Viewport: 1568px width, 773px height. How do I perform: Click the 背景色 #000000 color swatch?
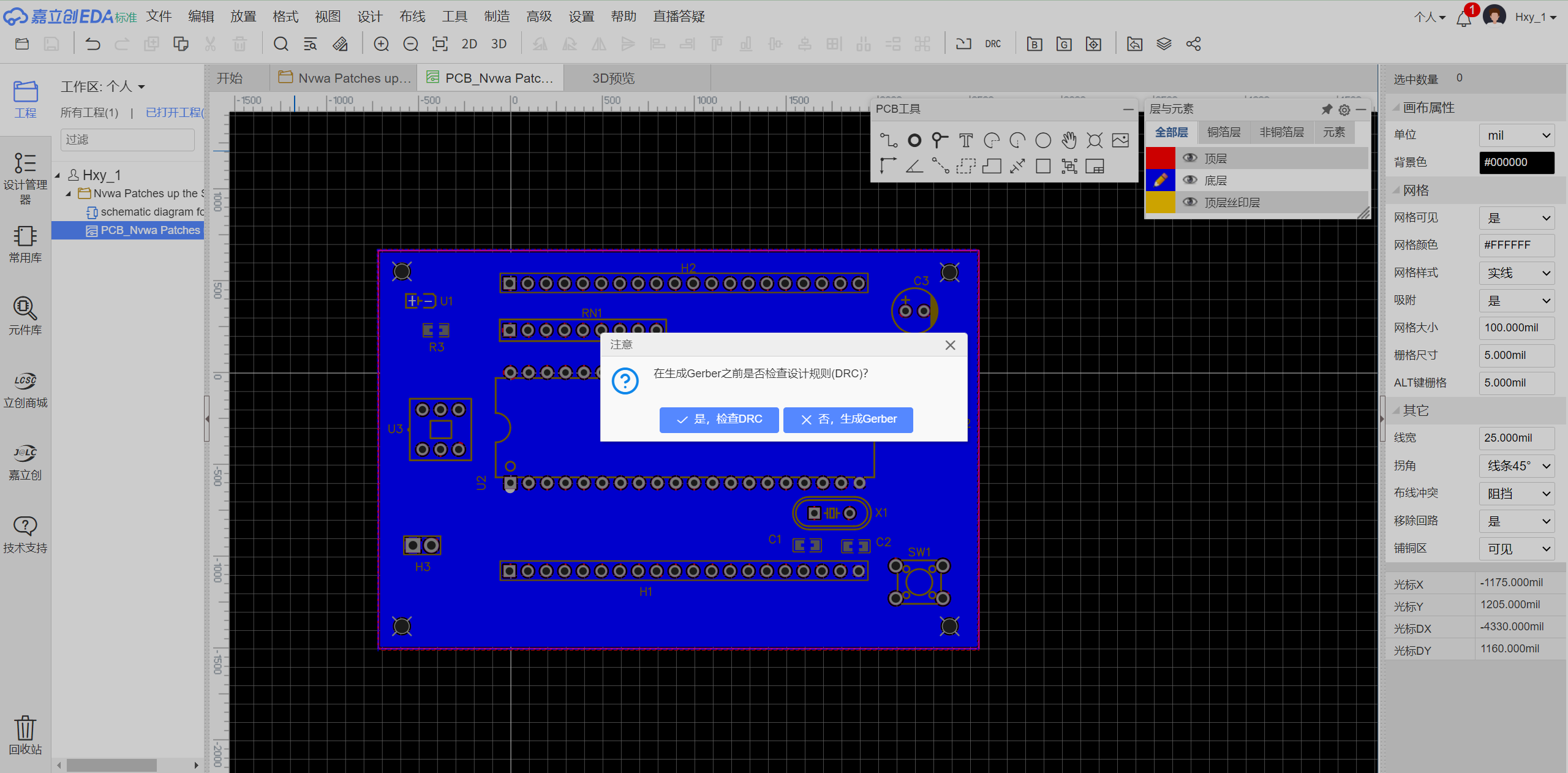[x=1517, y=162]
